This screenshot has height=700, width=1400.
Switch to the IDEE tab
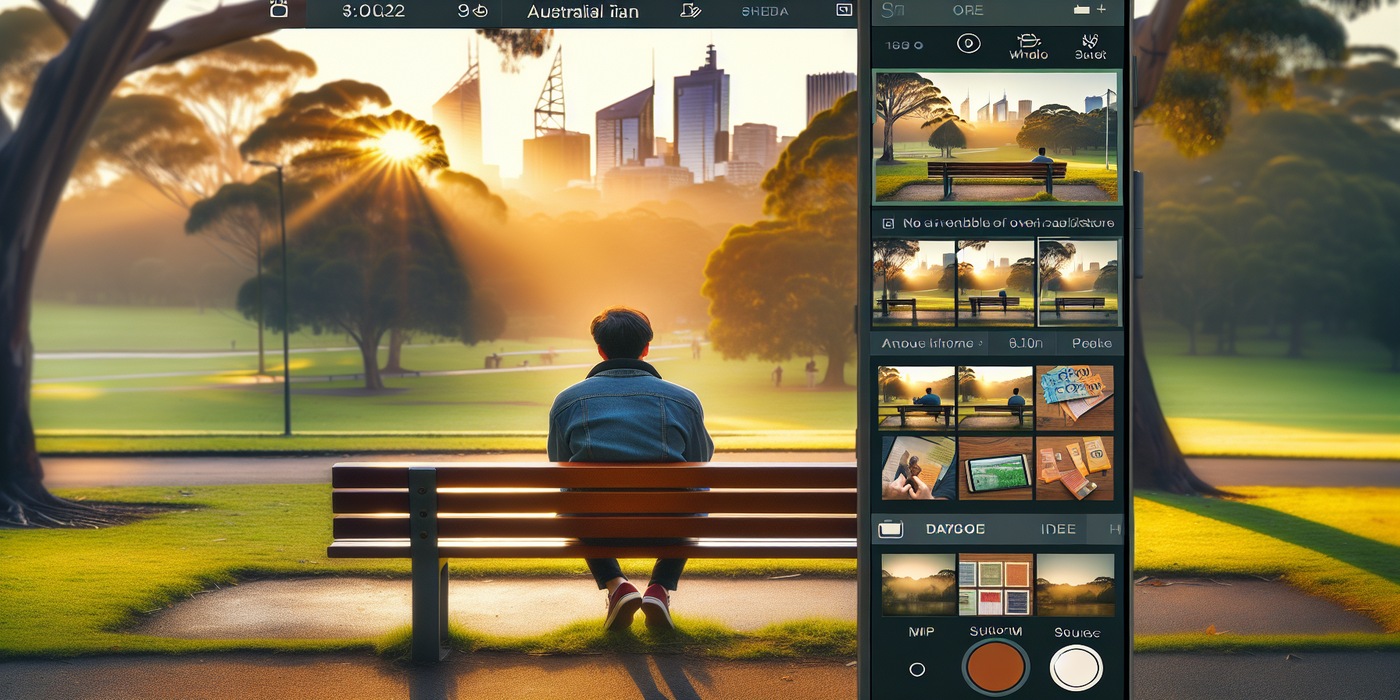[1058, 528]
